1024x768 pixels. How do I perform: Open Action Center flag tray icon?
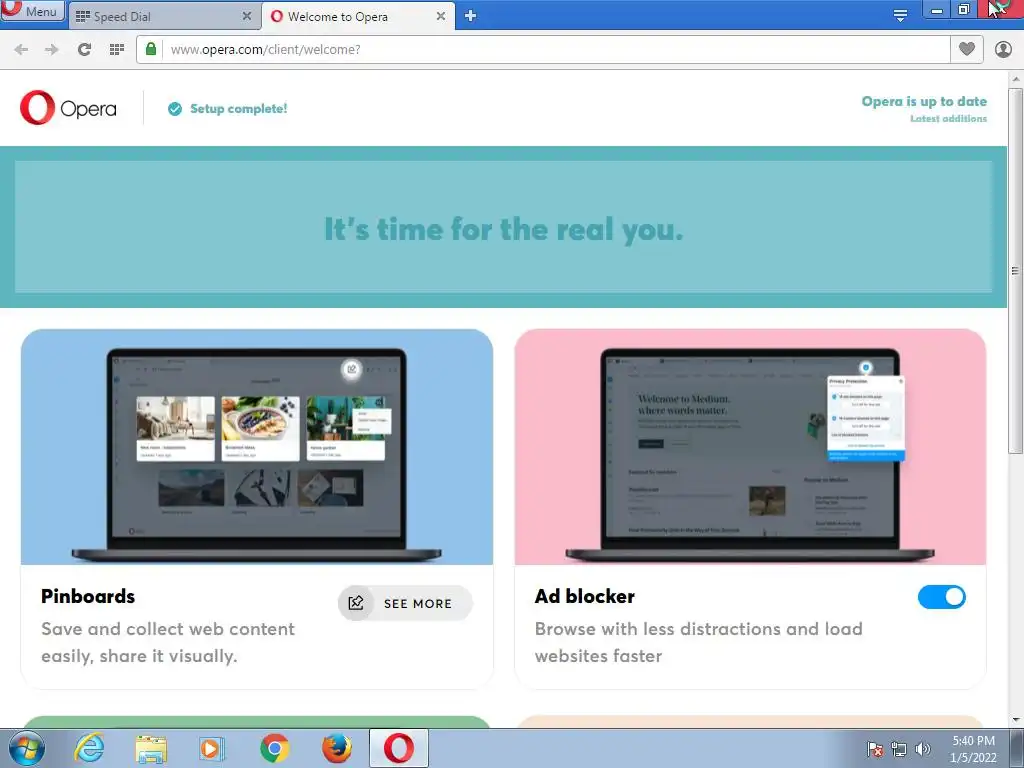(x=874, y=749)
